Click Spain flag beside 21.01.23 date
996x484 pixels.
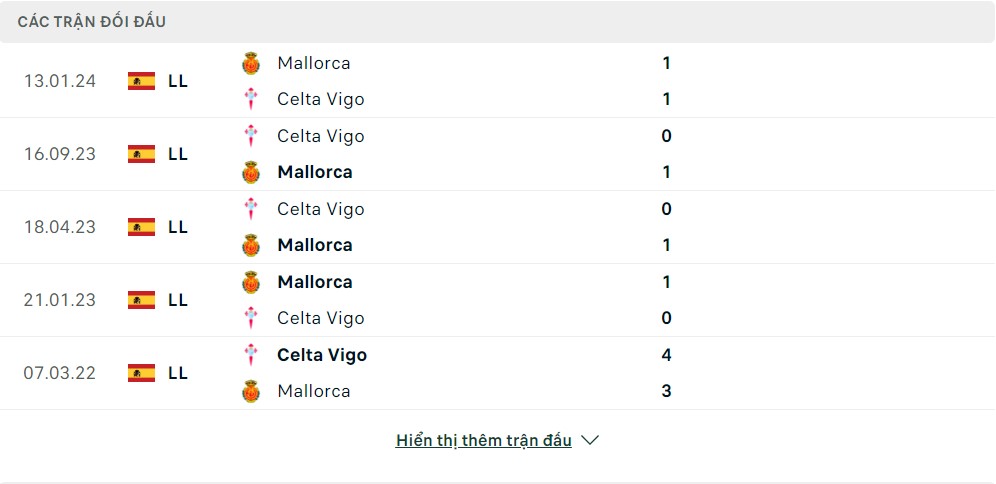click(141, 300)
